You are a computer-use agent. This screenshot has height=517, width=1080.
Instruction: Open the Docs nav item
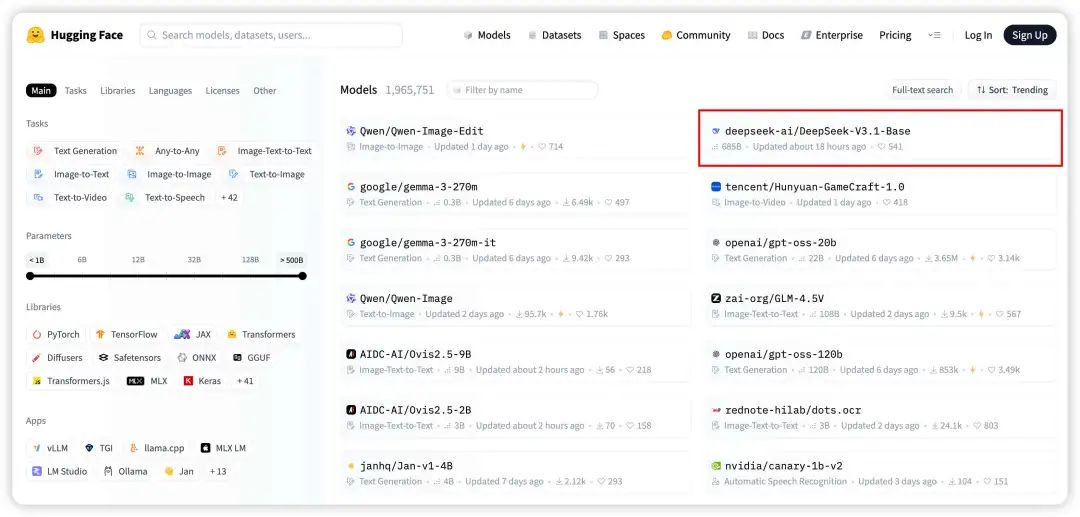pyautogui.click(x=765, y=35)
